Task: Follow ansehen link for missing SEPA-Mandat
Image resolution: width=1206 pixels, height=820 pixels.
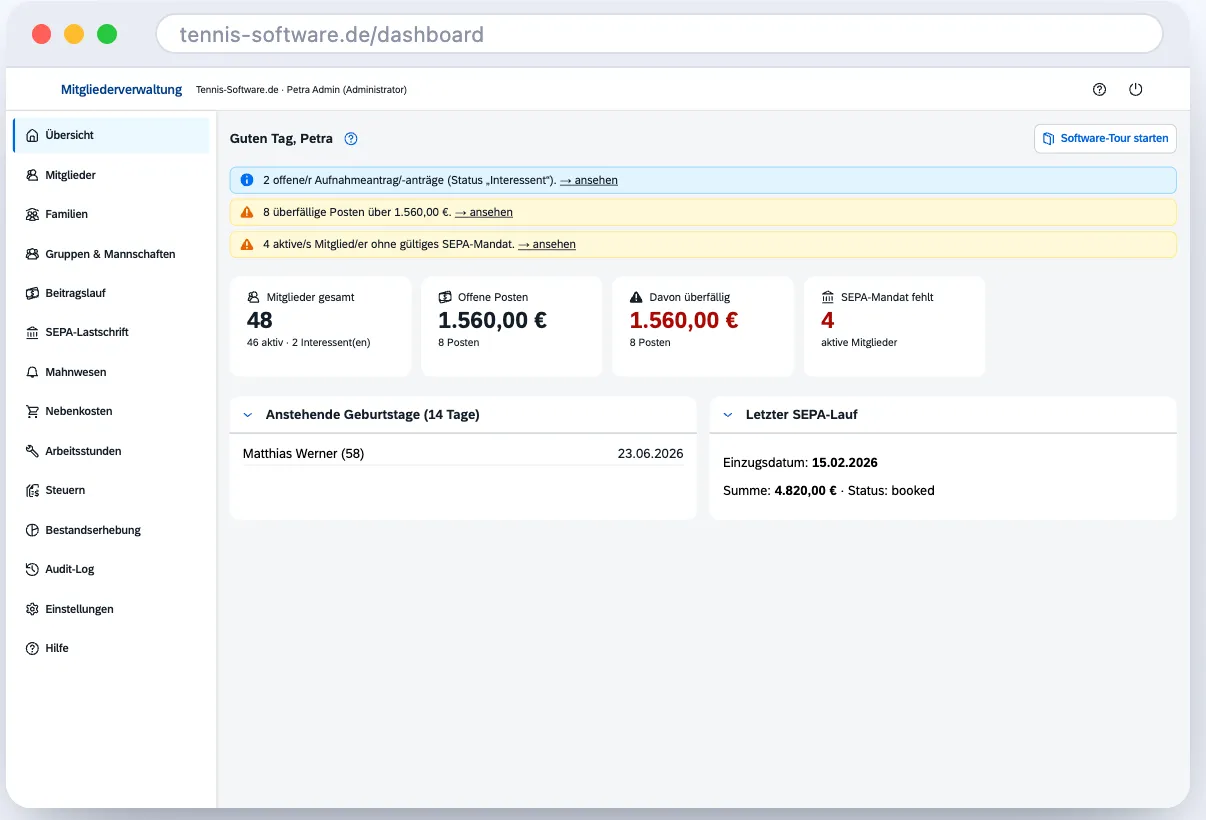Action: (547, 244)
